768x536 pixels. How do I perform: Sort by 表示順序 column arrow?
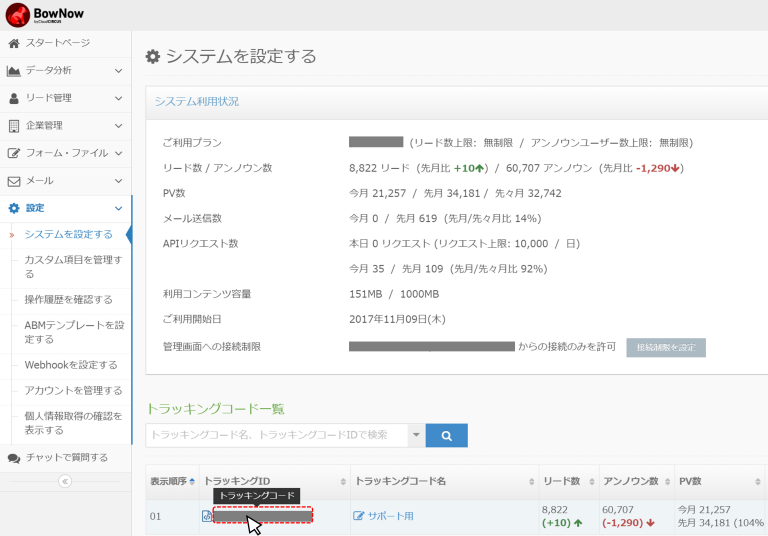(192, 482)
